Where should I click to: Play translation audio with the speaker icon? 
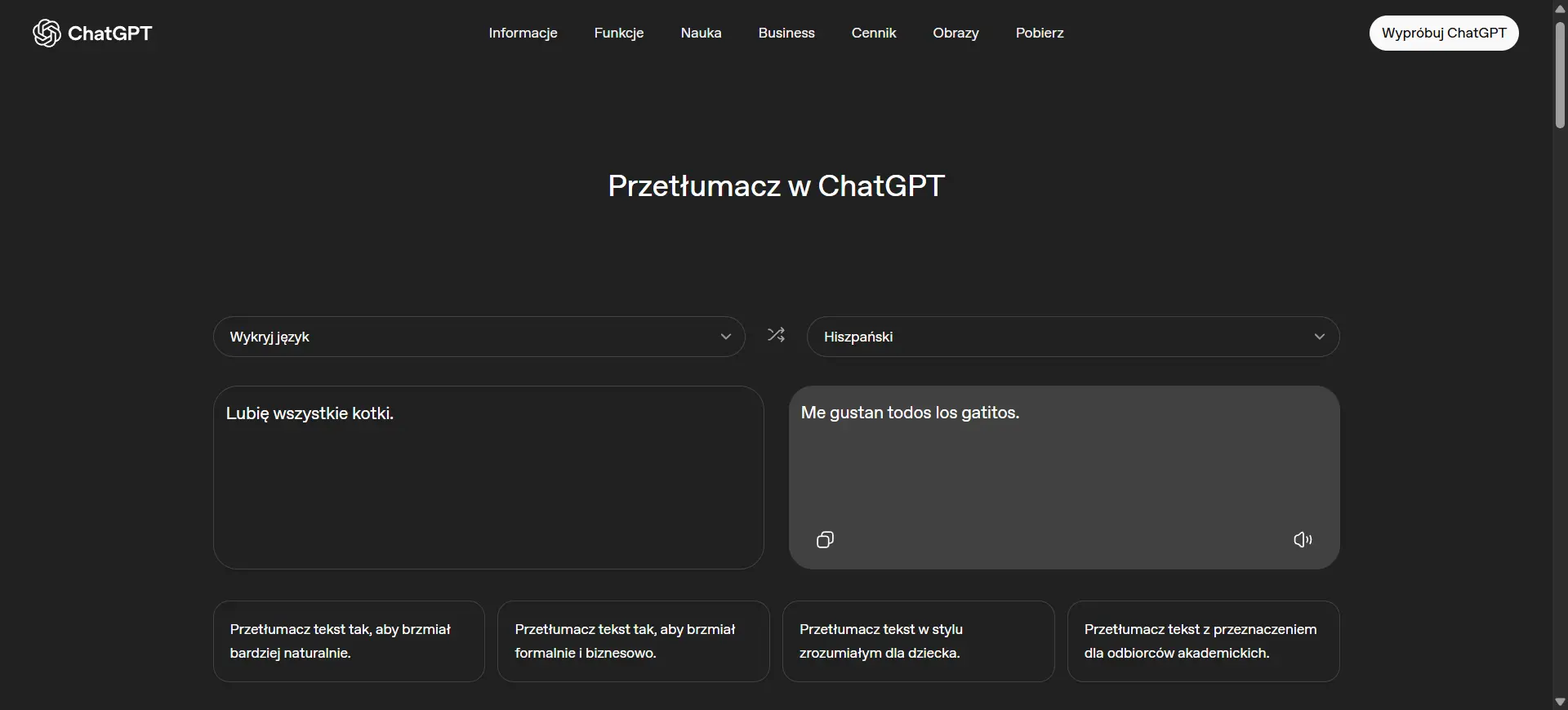pyautogui.click(x=1303, y=539)
